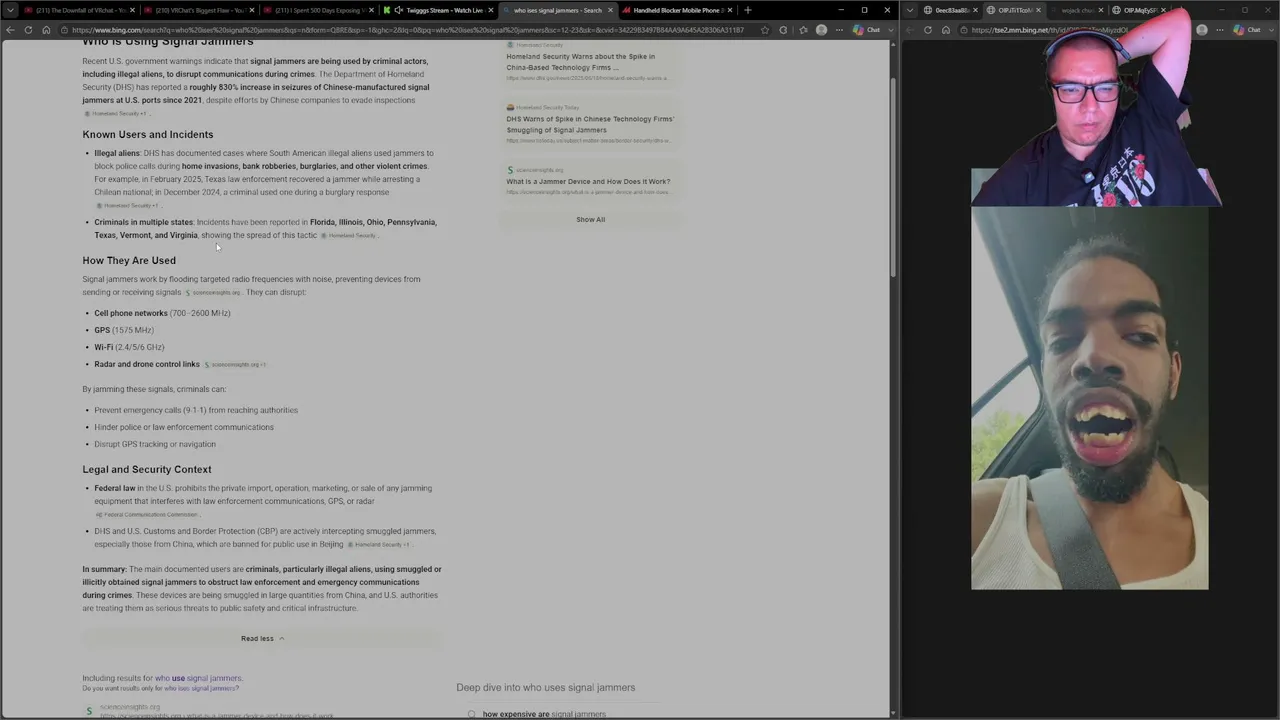This screenshot has width=1280, height=720.
Task: Close the 'VRChat's Biggest Flaw' tab
Action: click(x=251, y=10)
